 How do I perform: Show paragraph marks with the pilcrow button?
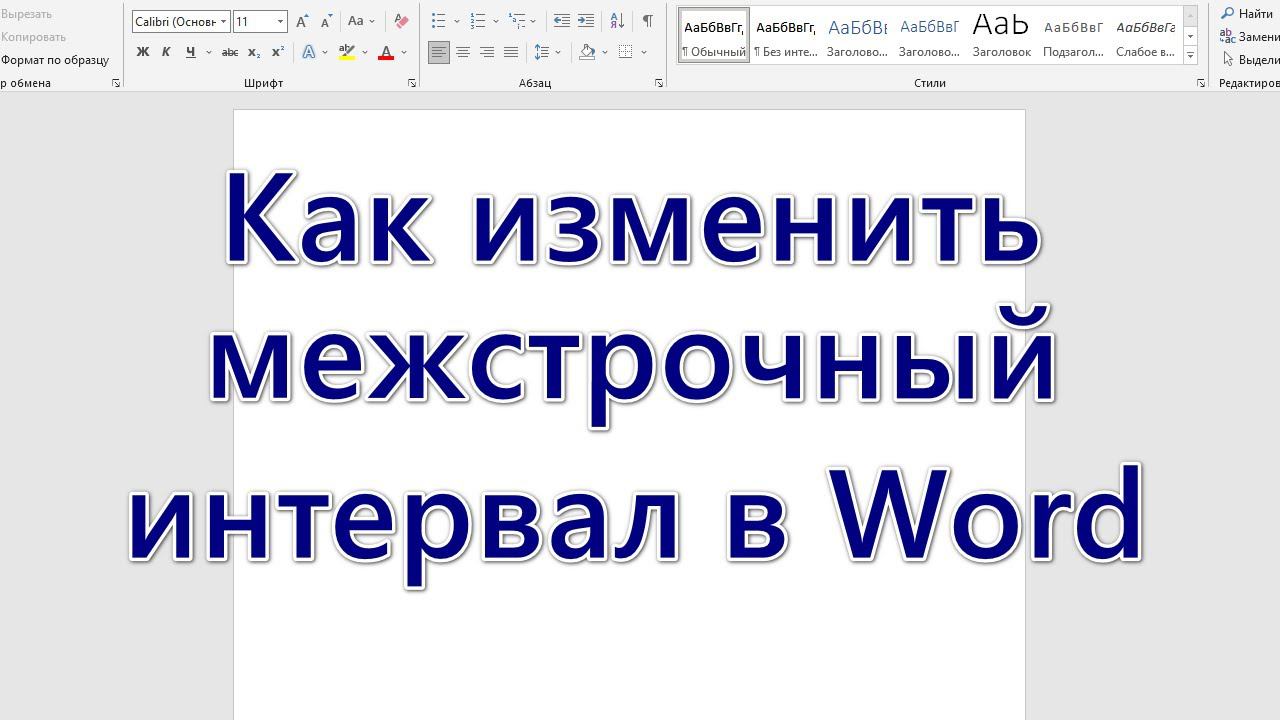pos(648,21)
